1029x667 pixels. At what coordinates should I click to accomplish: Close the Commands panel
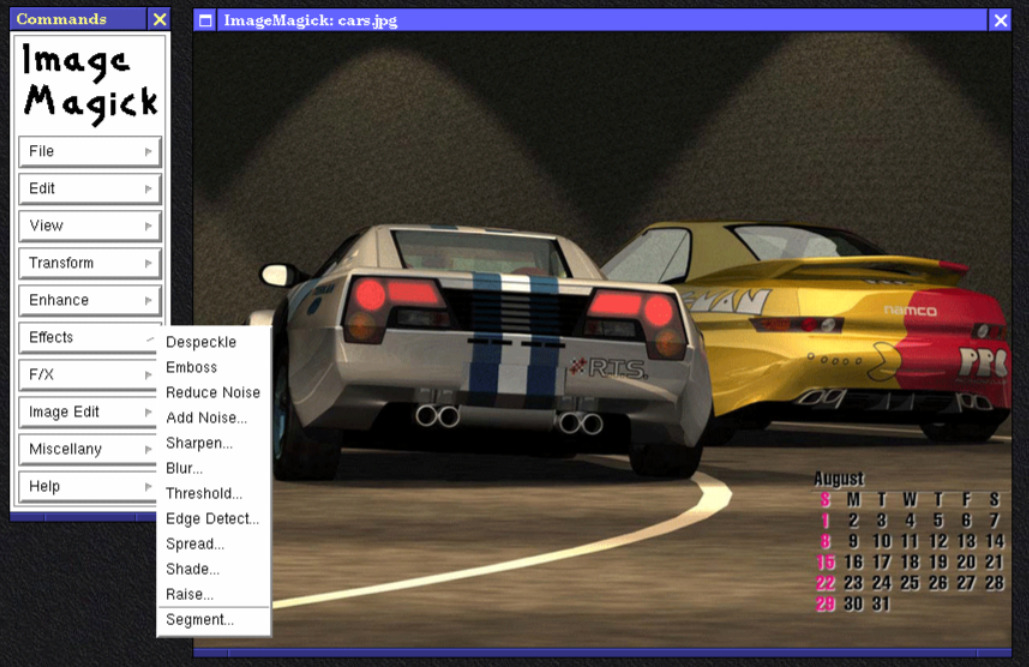pos(159,19)
